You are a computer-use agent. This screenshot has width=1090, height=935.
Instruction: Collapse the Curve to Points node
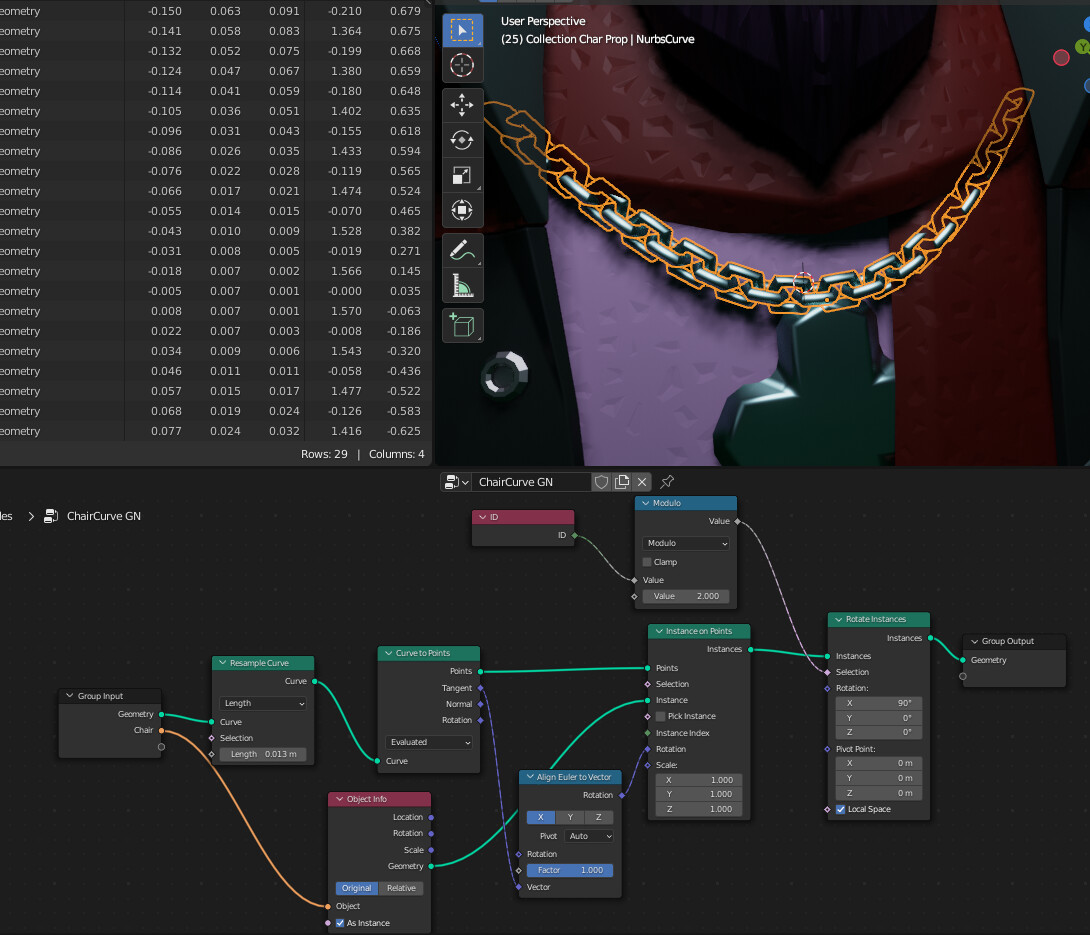[x=389, y=653]
